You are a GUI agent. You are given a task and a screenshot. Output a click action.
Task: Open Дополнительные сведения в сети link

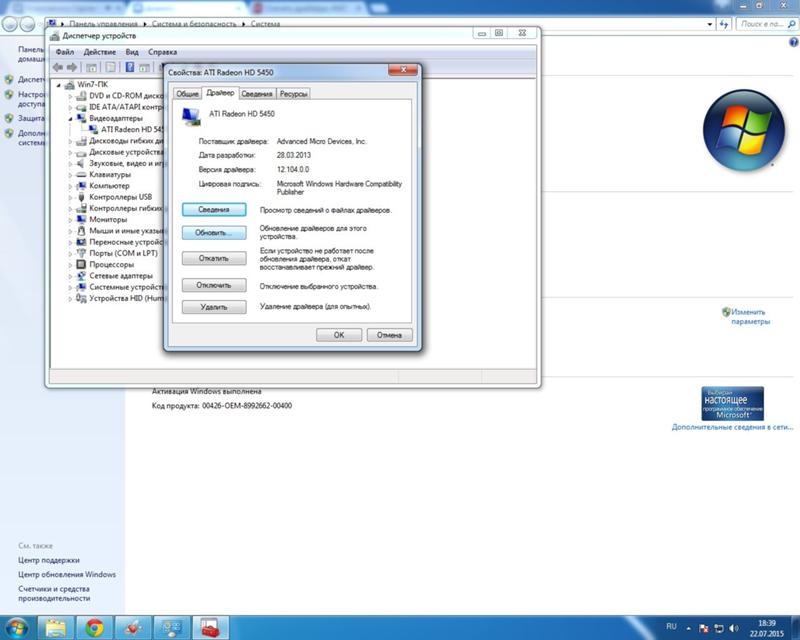pyautogui.click(x=733, y=427)
